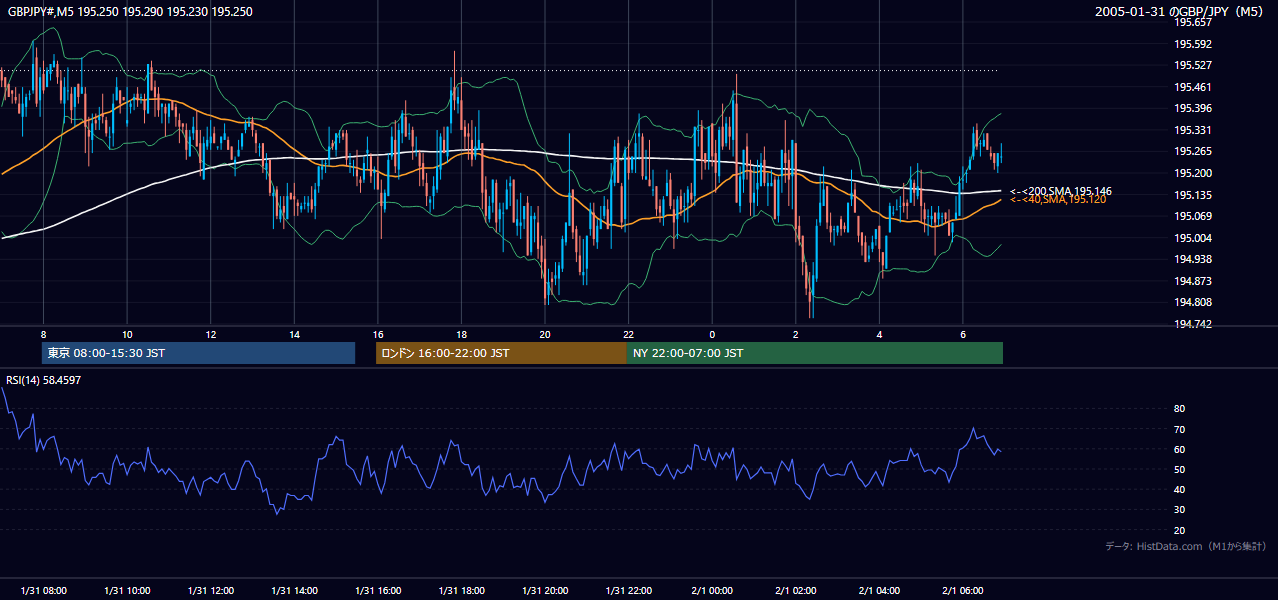Click RSI axis level 30
This screenshot has height=600, width=1278.
(1179, 510)
